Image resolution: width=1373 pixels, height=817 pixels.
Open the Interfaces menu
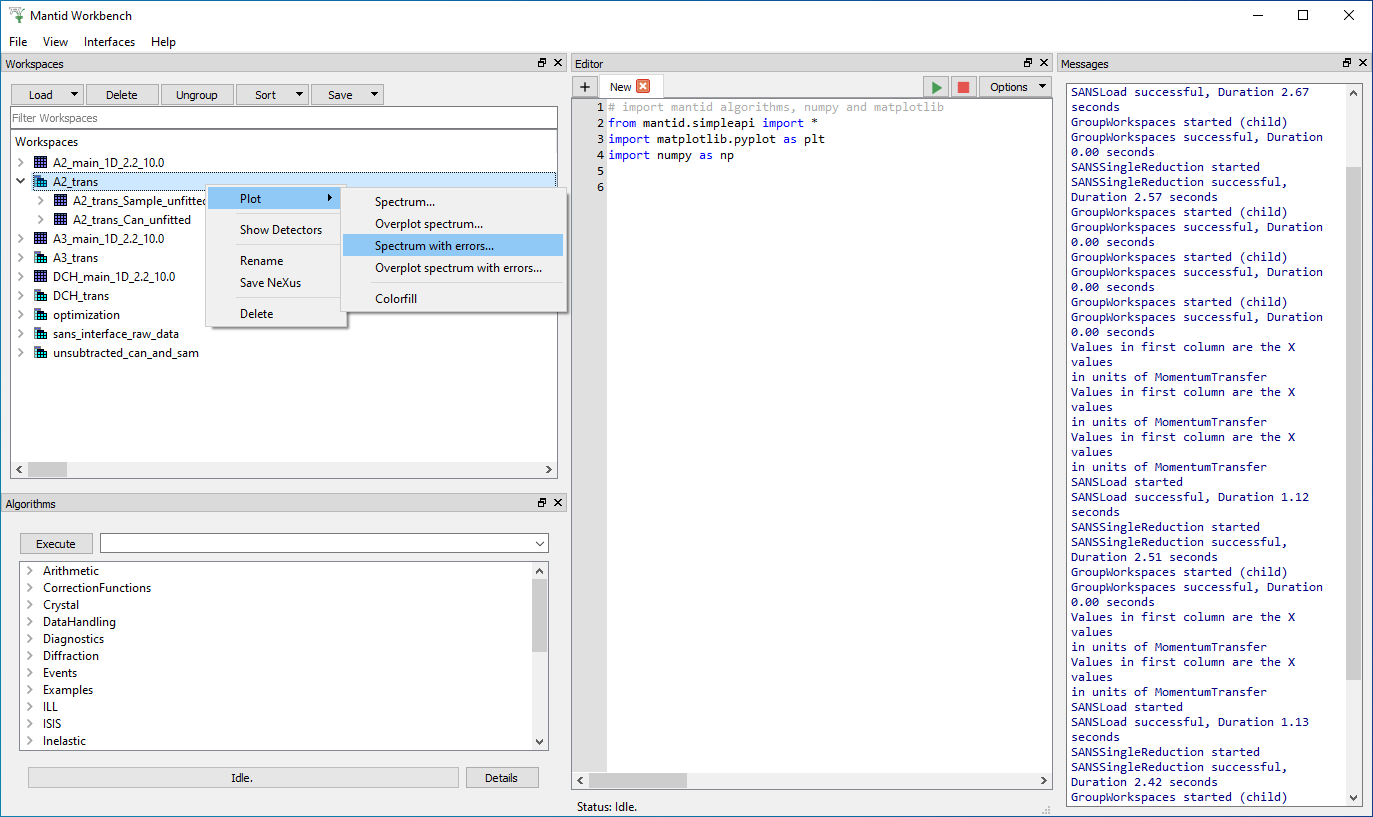click(x=109, y=42)
